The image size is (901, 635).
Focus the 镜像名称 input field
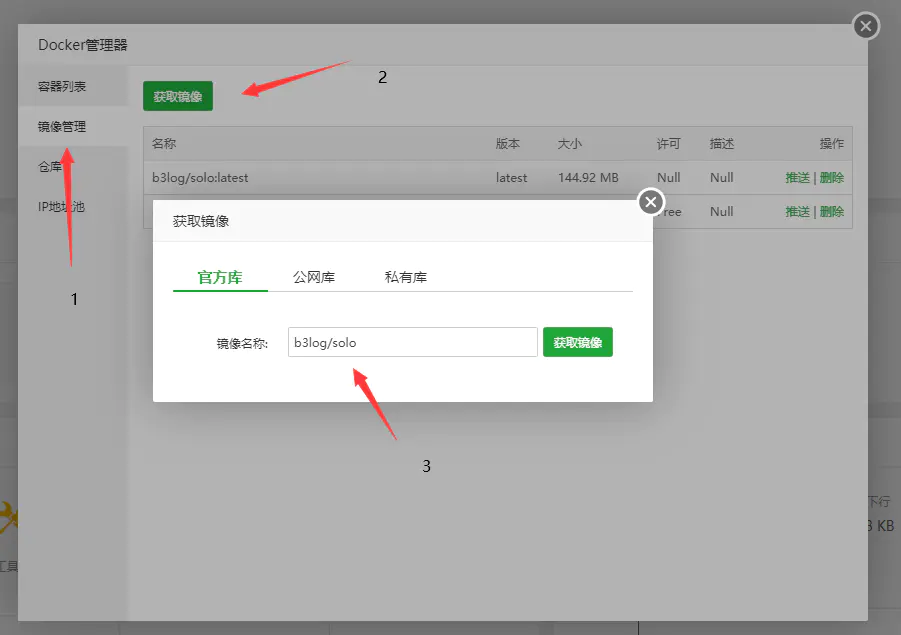[x=413, y=342]
